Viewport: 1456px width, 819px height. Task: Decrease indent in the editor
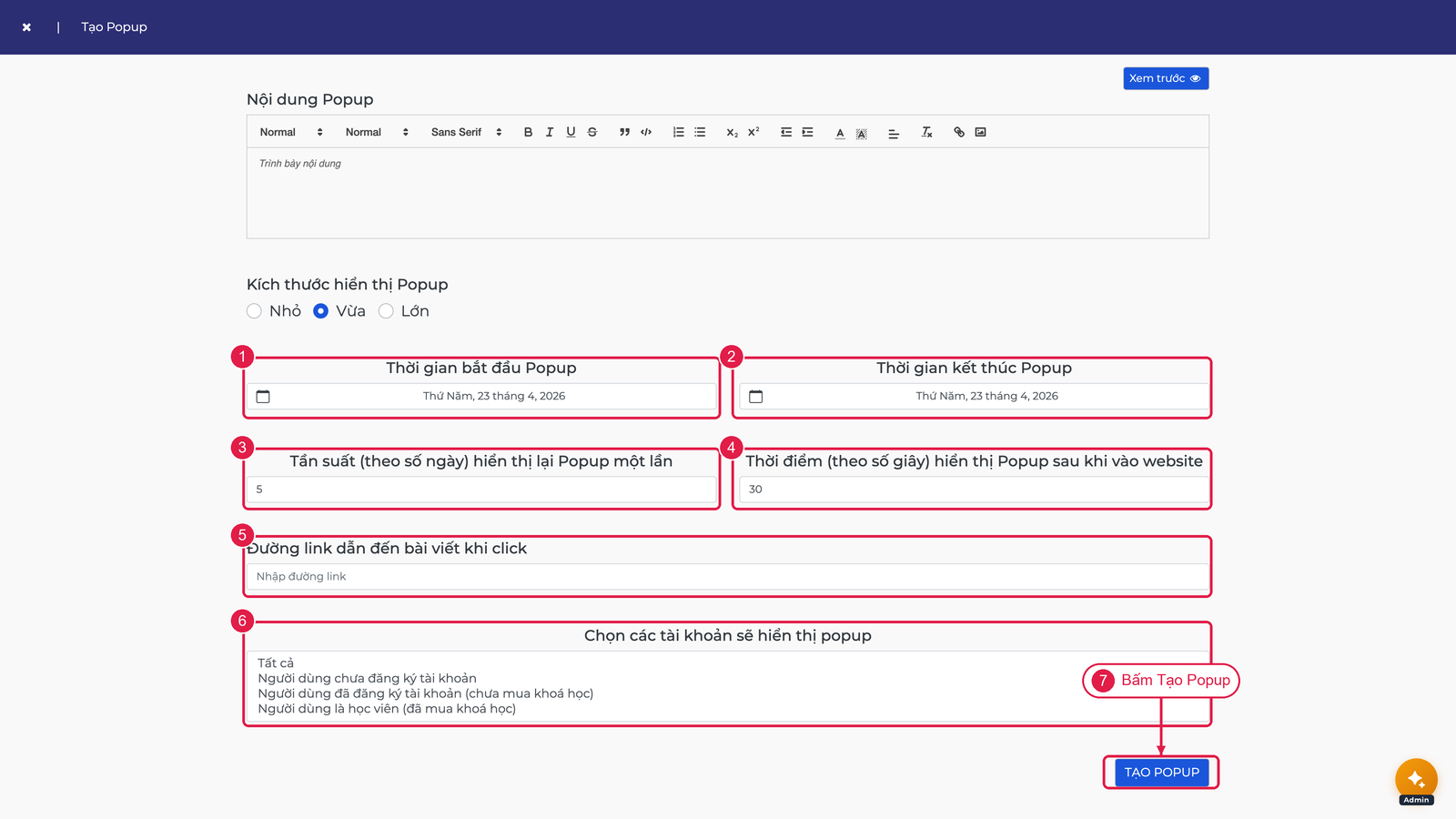786,132
